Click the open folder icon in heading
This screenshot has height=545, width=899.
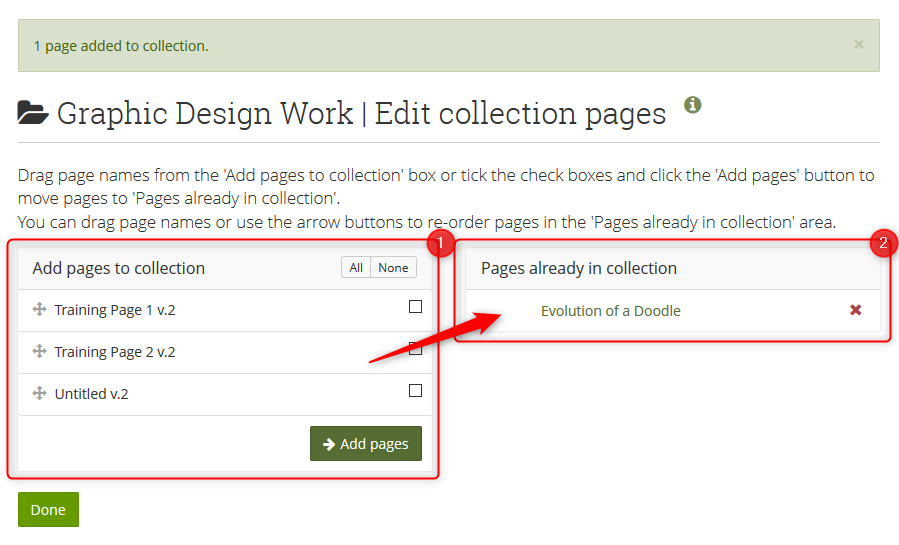[33, 114]
